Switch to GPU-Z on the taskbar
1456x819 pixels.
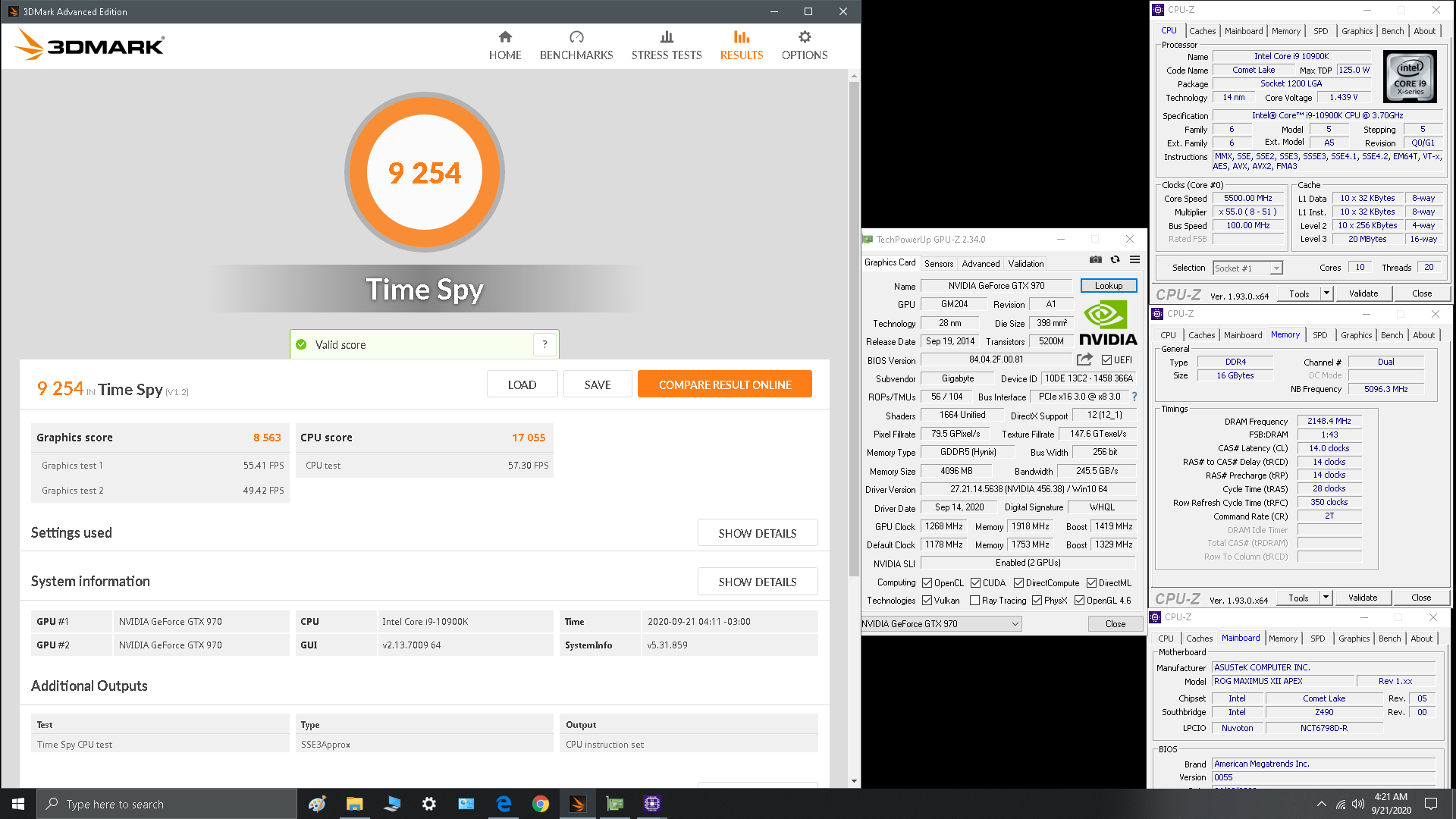(615, 804)
